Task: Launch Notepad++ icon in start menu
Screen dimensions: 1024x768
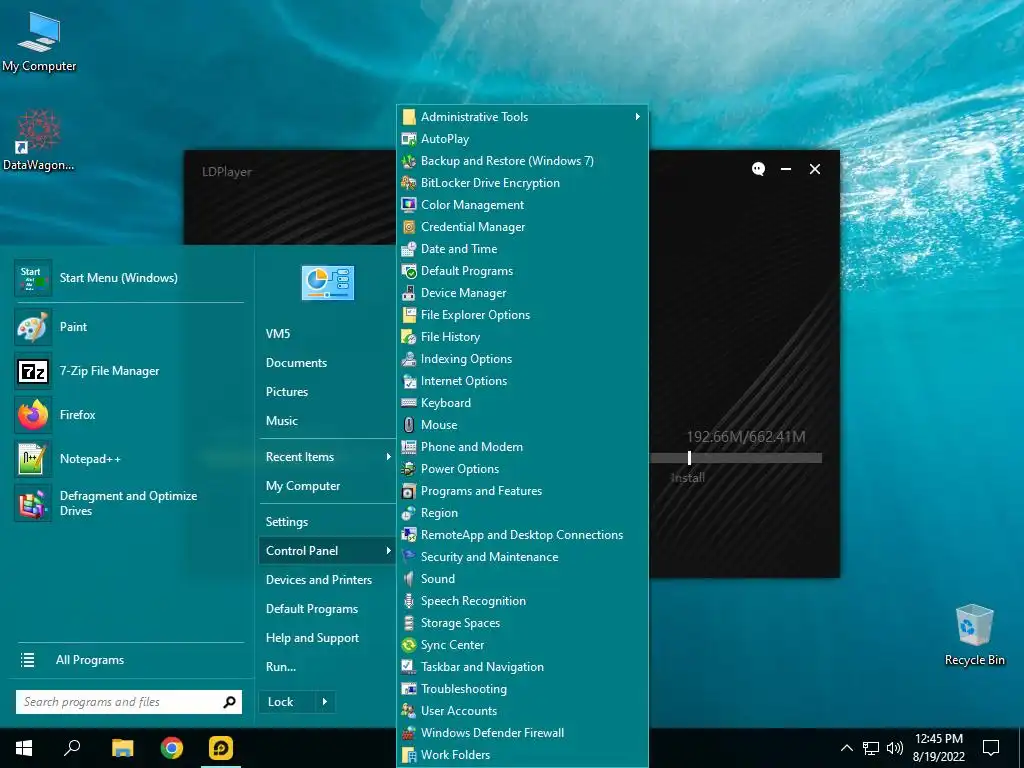Action: 33,458
